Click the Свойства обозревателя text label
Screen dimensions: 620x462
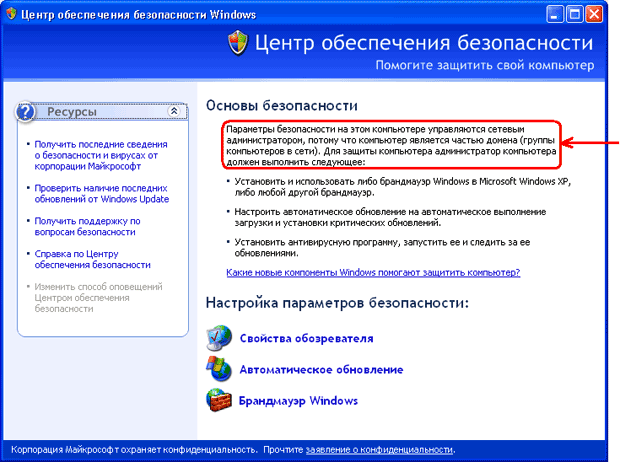coord(306,338)
